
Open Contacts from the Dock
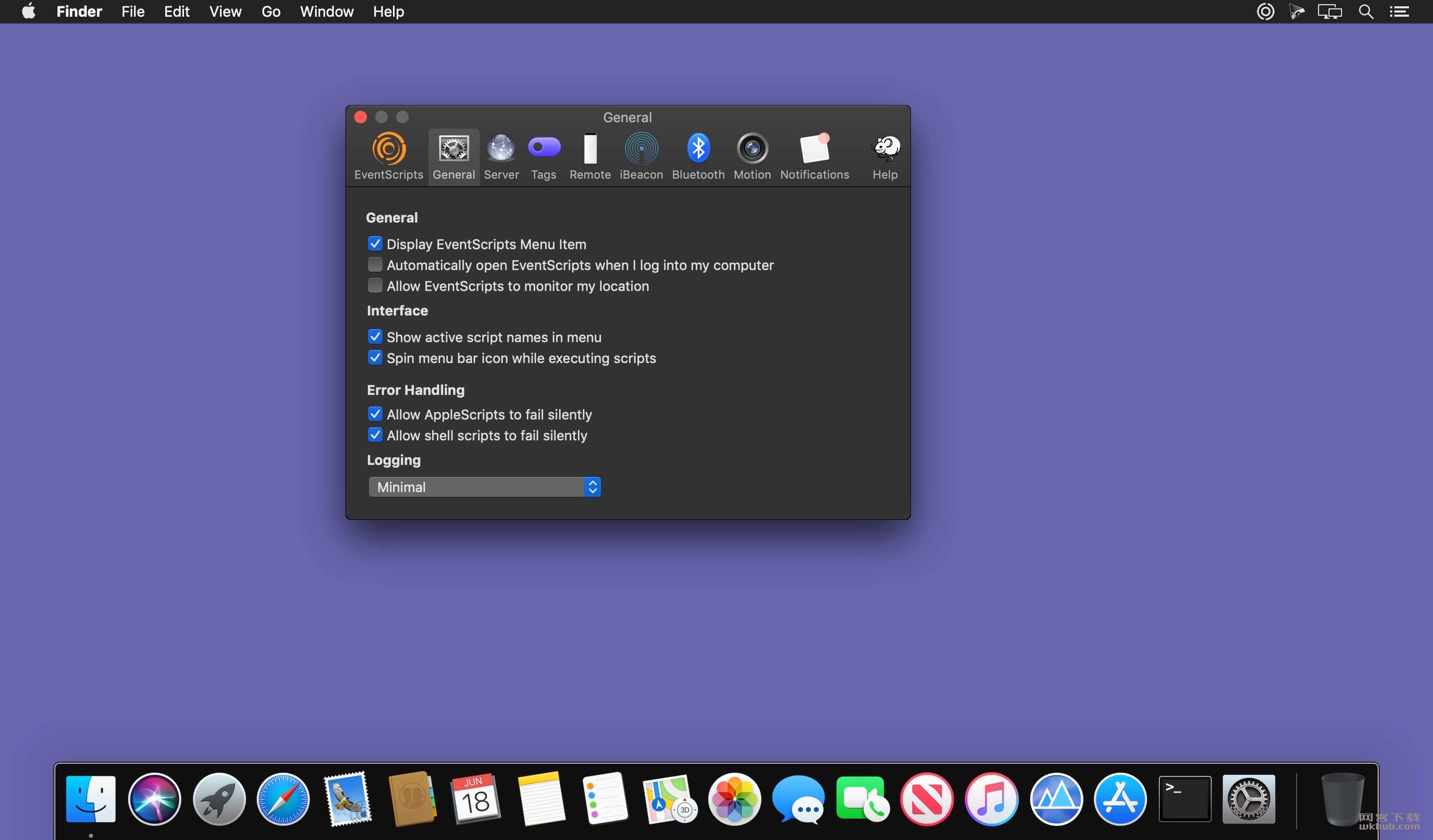pos(412,799)
